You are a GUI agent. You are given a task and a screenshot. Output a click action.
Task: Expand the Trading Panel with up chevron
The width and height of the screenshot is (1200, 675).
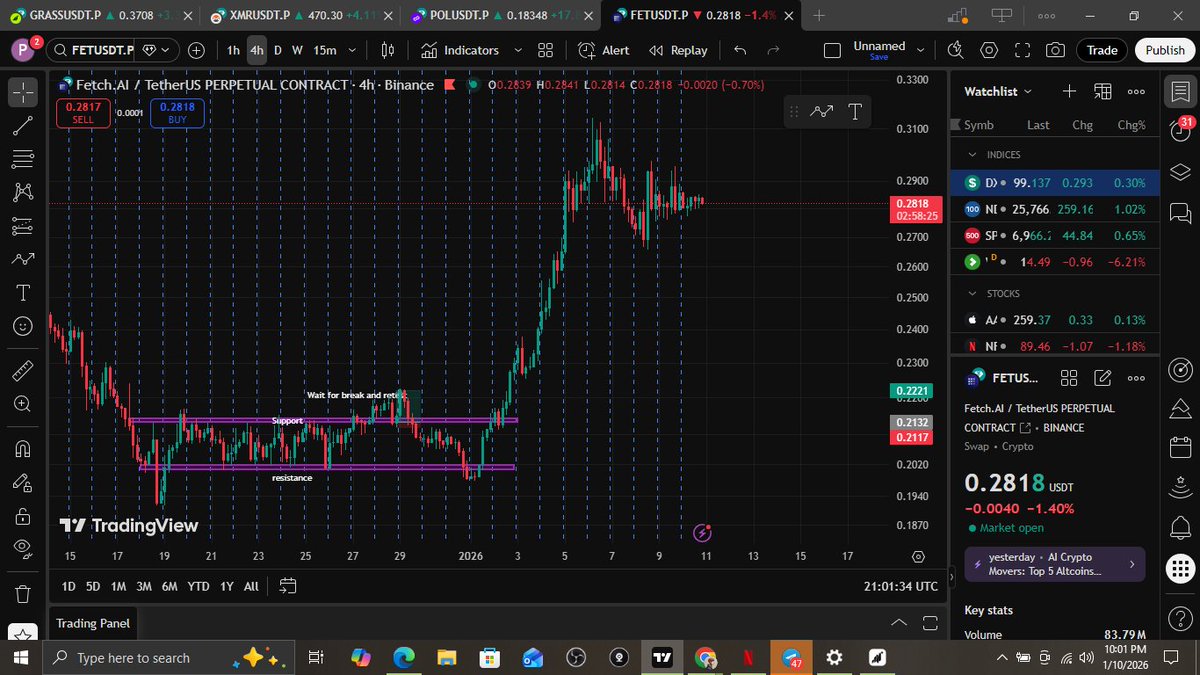pos(900,623)
